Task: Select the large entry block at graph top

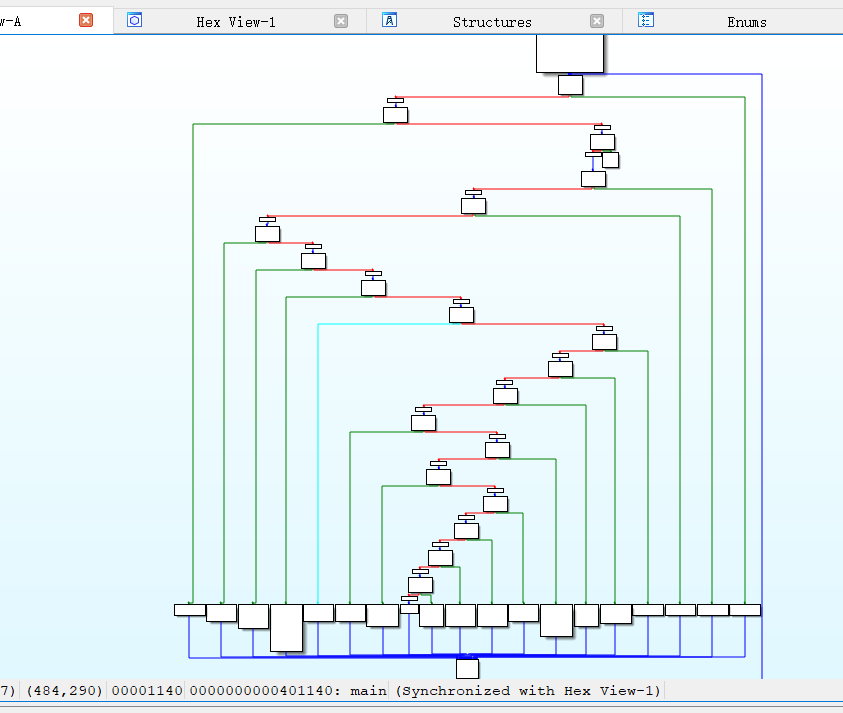Action: [570, 53]
